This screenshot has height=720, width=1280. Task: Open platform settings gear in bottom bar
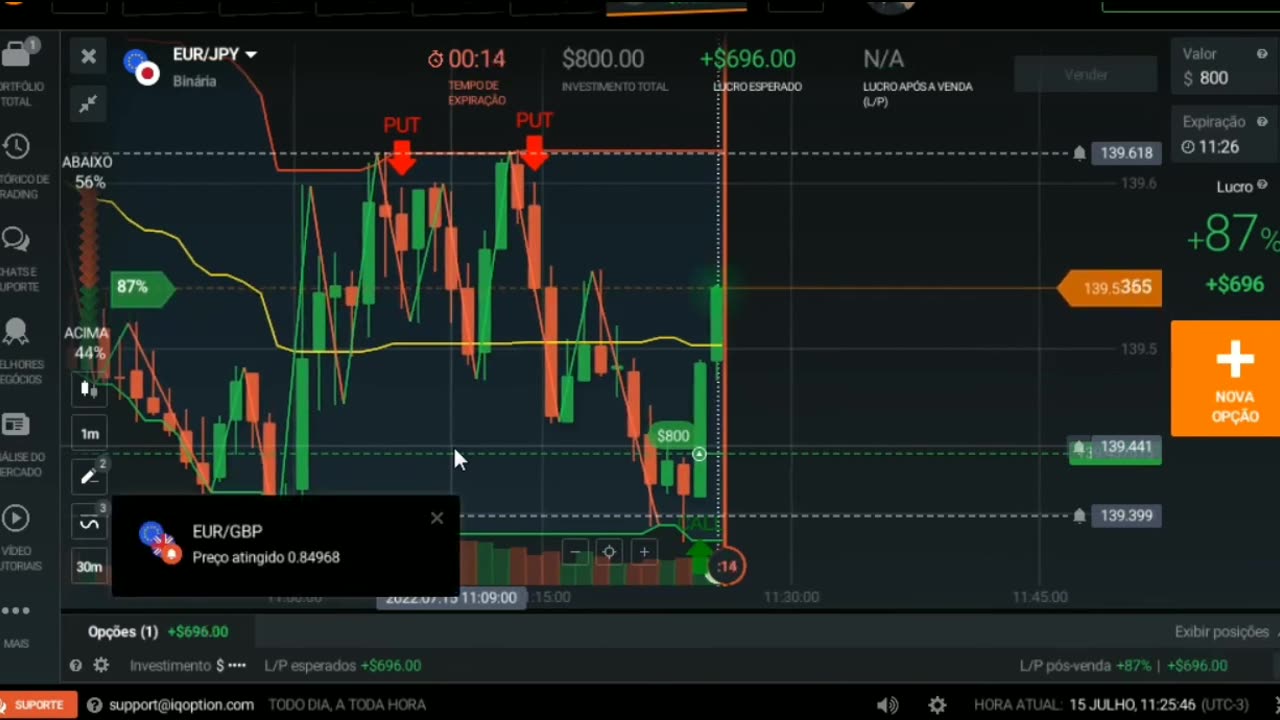[x=937, y=705]
